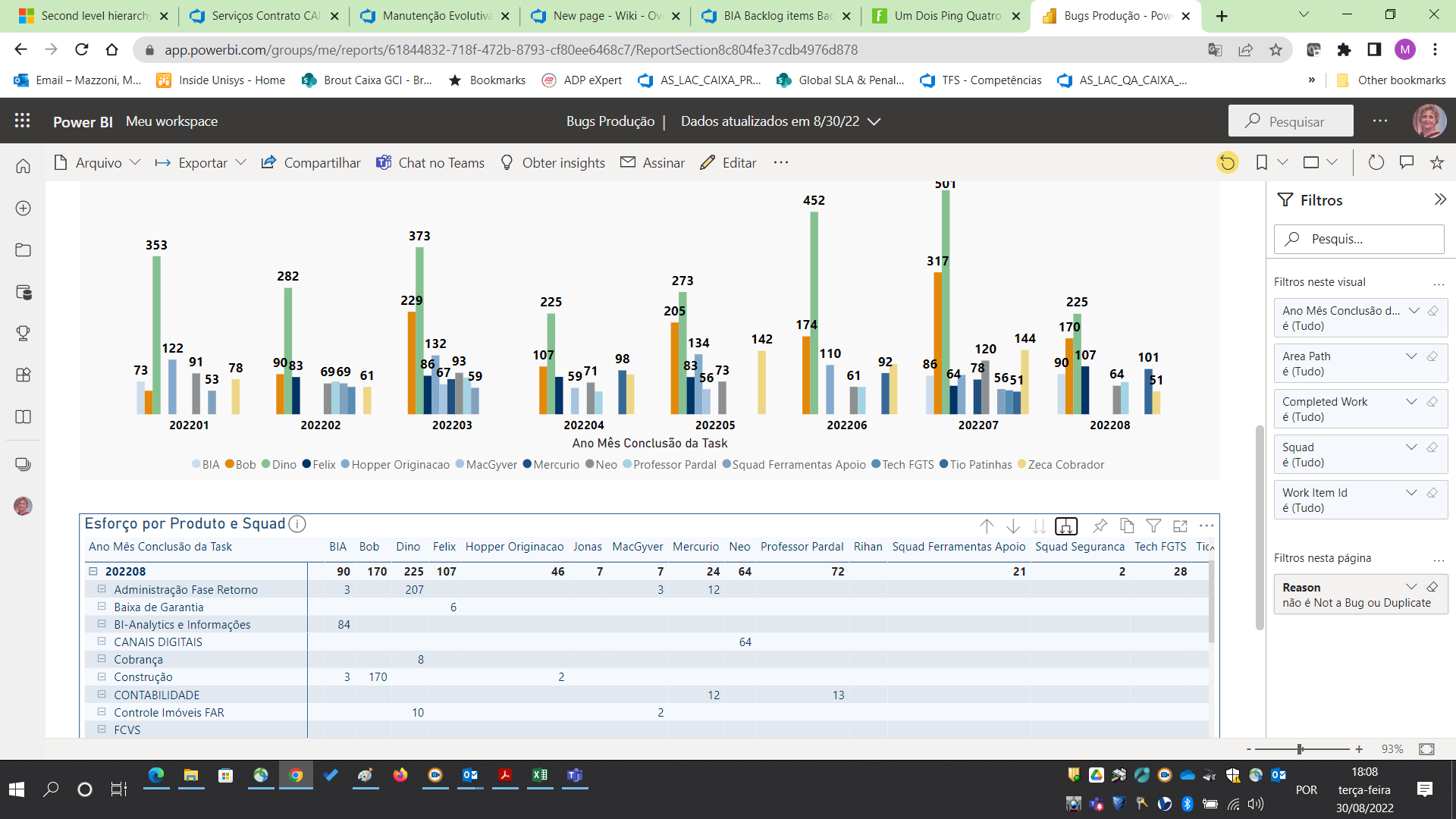This screenshot has width=1456, height=819.
Task: Toggle Dino series in chart legend
Action: 279,465
